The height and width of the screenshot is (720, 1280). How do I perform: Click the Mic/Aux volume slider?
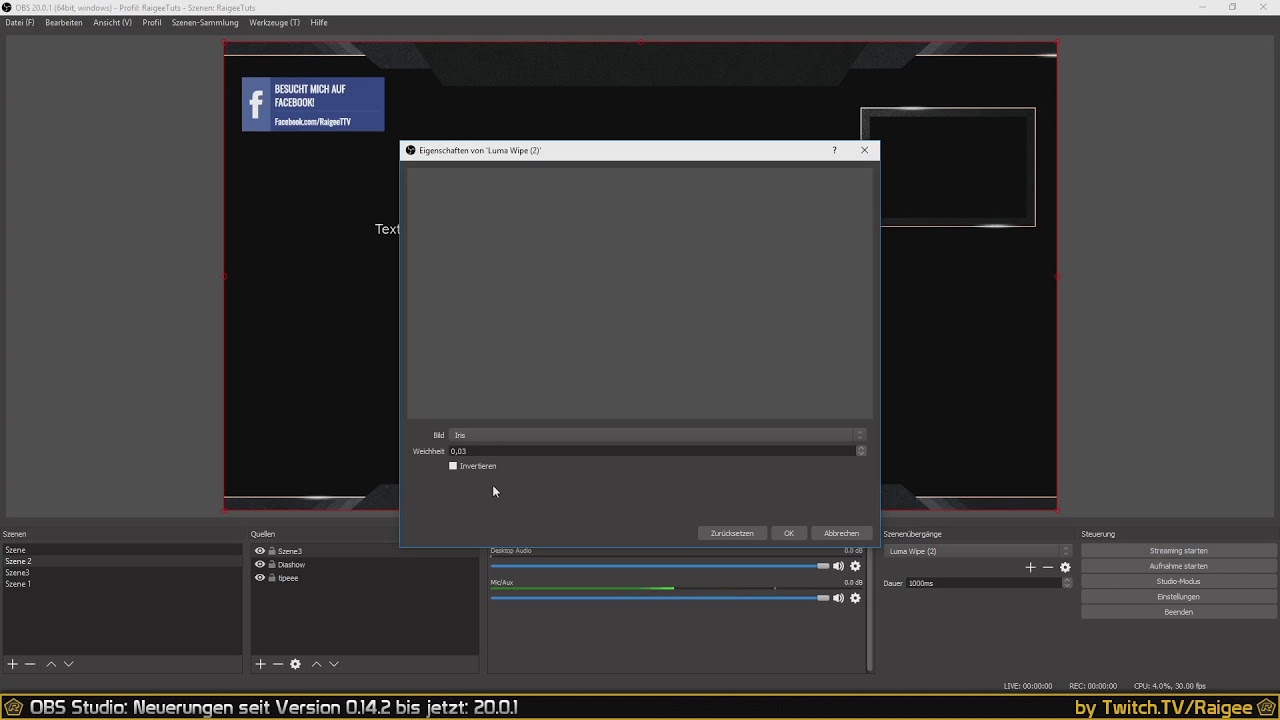click(660, 598)
